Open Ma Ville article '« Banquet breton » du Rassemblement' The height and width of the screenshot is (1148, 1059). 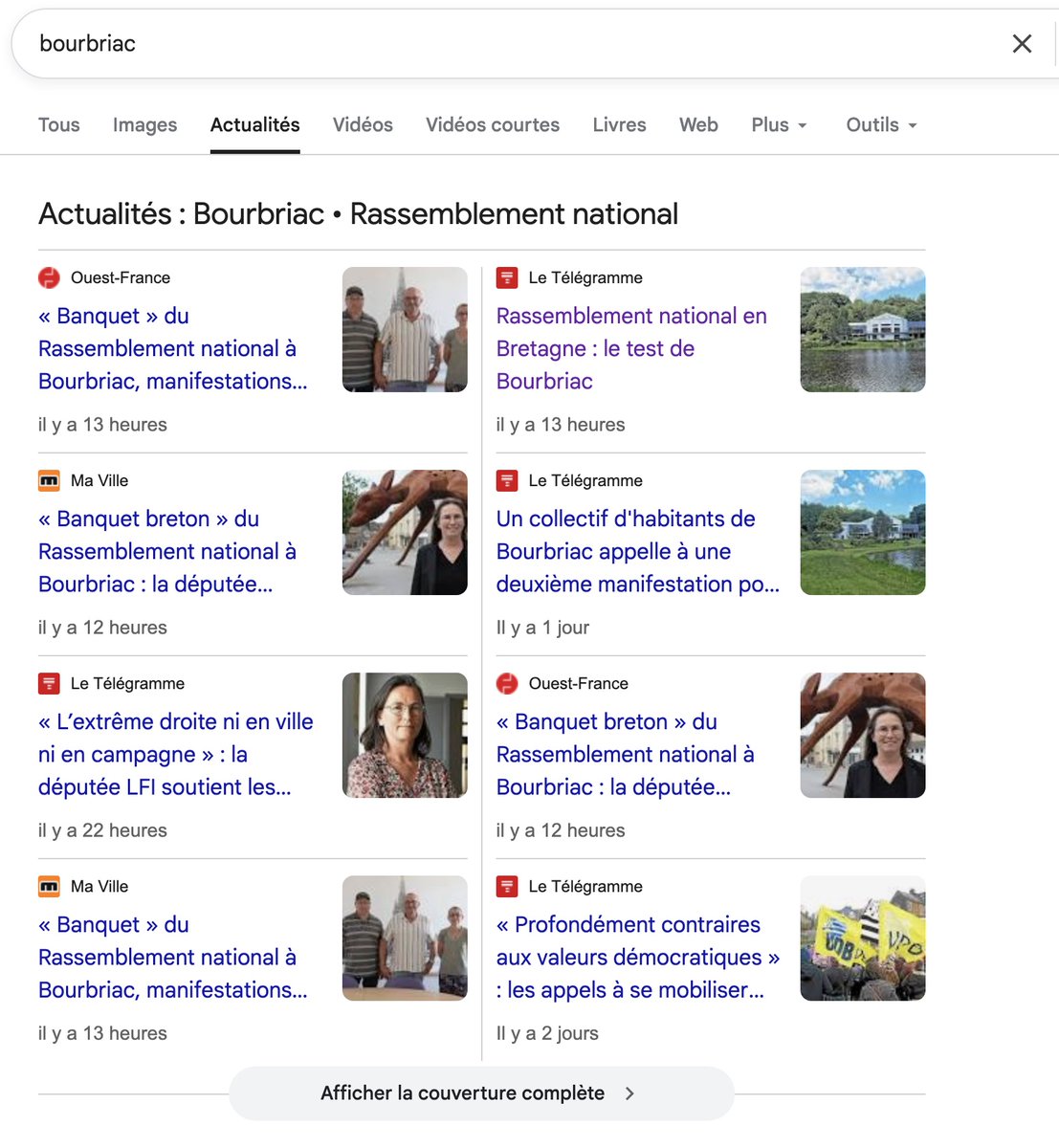[167, 551]
